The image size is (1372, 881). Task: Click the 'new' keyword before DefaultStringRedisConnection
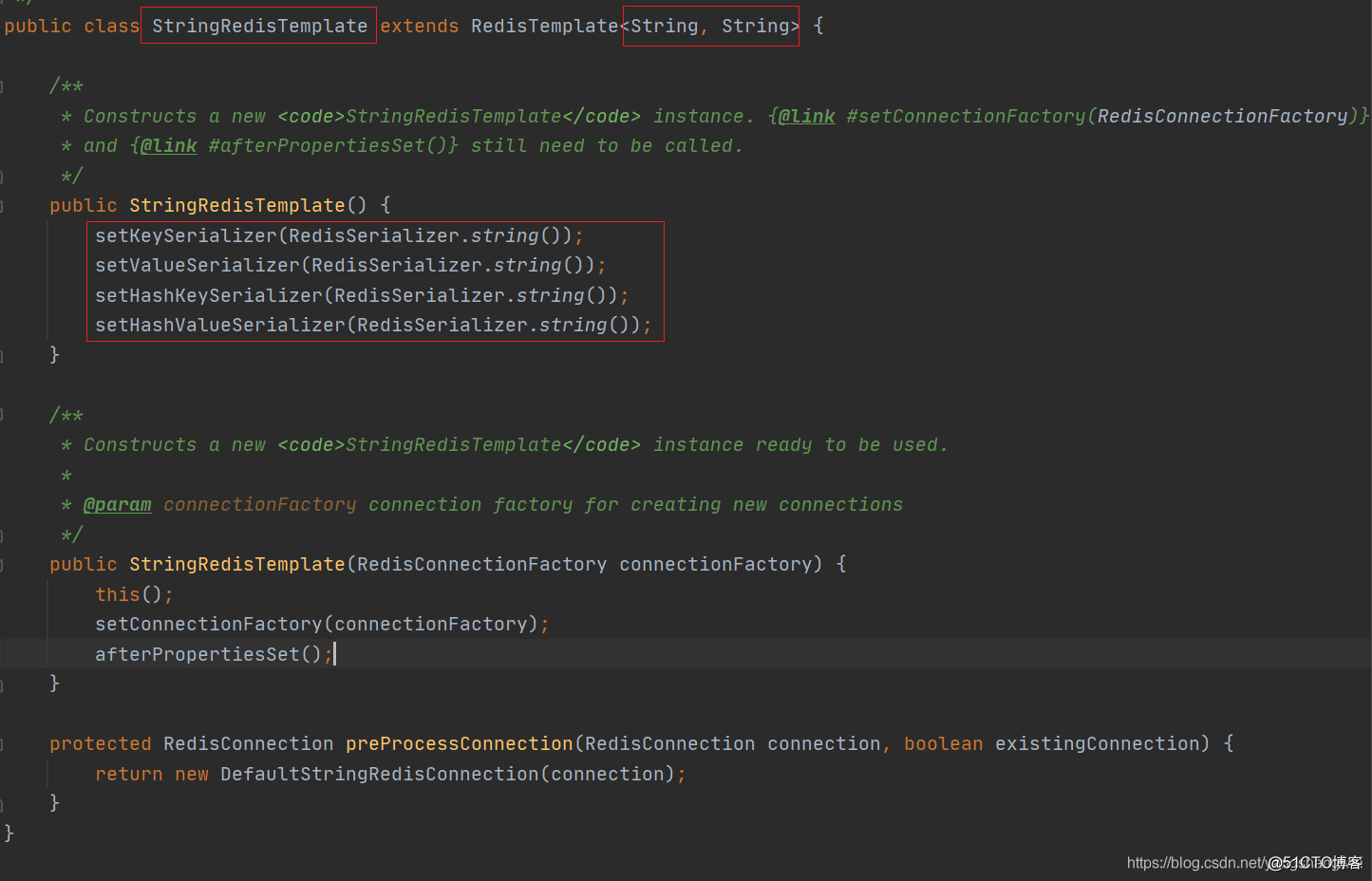point(192,774)
